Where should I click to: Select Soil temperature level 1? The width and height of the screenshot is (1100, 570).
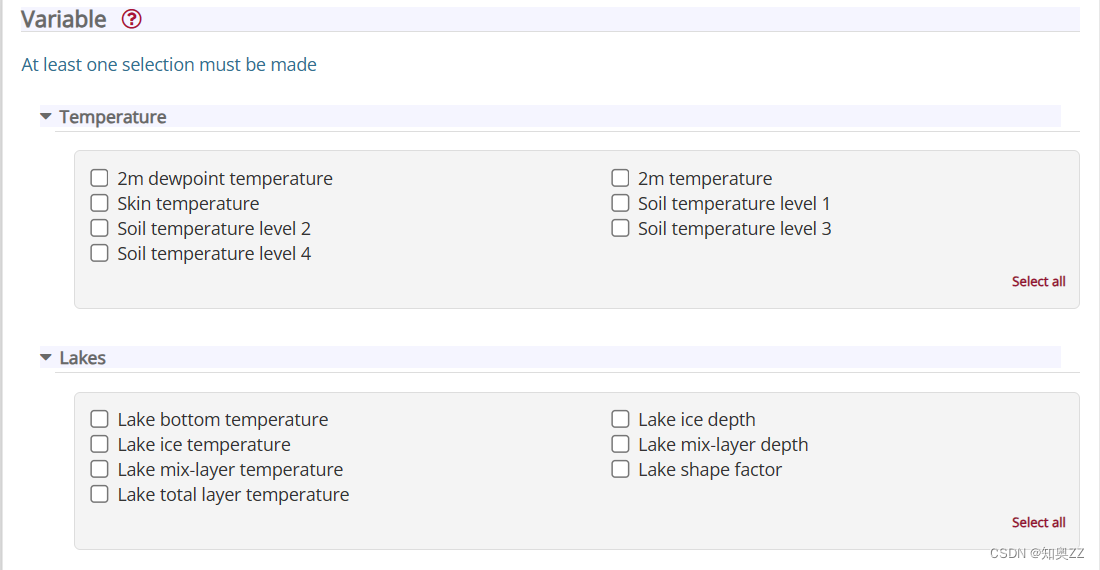(620, 204)
